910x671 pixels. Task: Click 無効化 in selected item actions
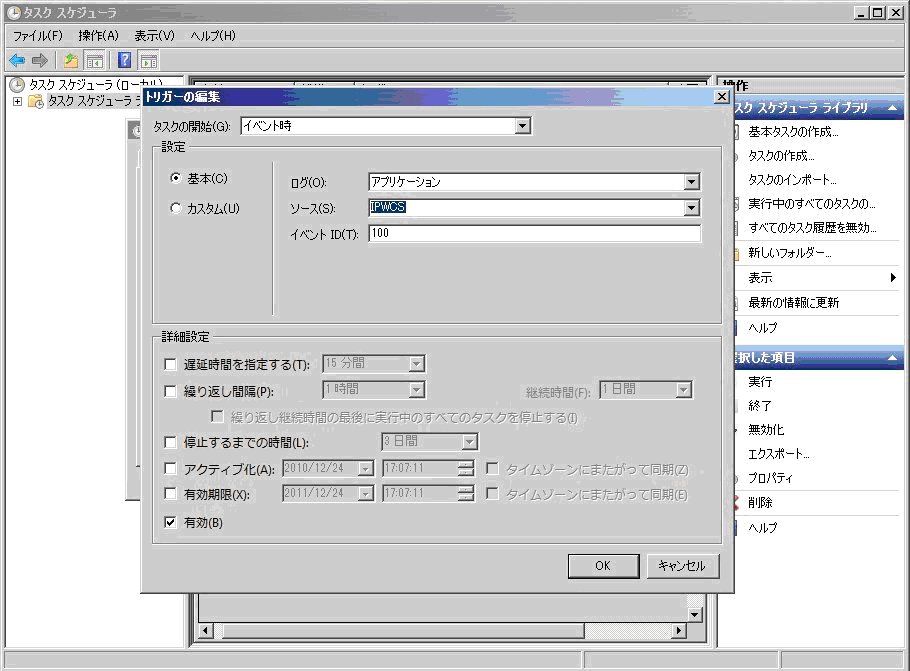[x=765, y=430]
